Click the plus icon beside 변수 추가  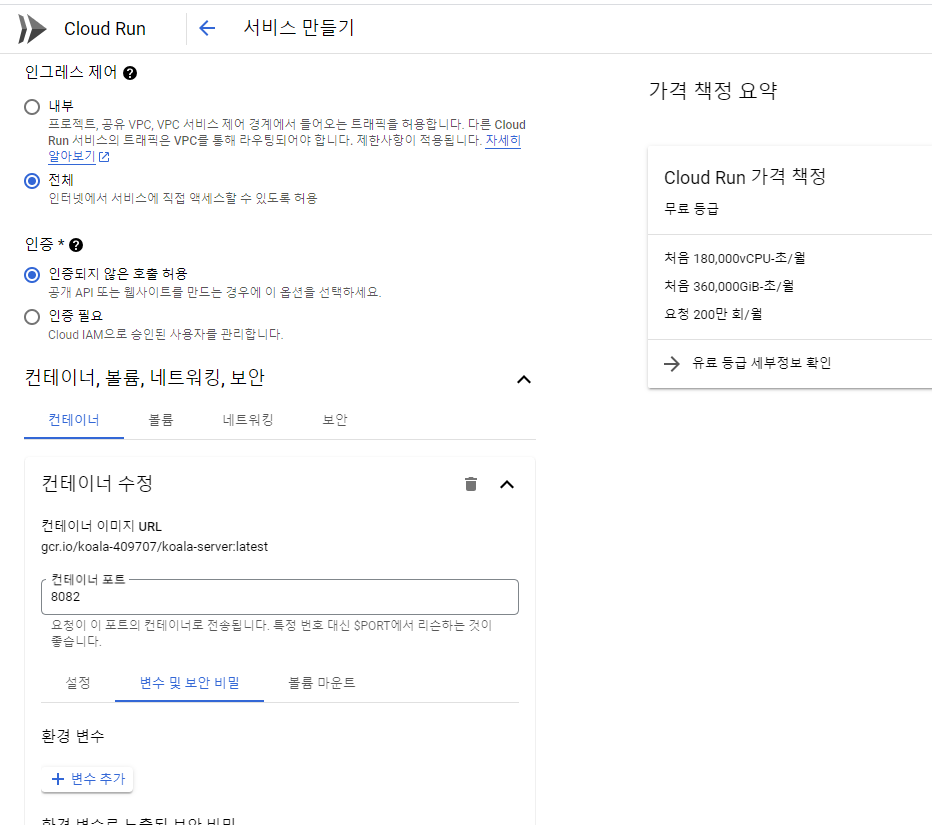(58, 779)
